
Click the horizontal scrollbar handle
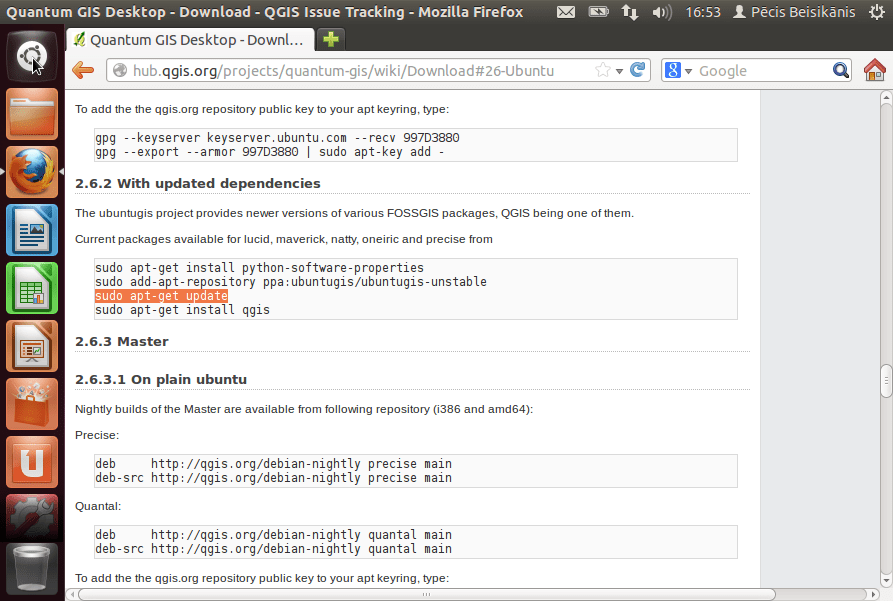426,594
